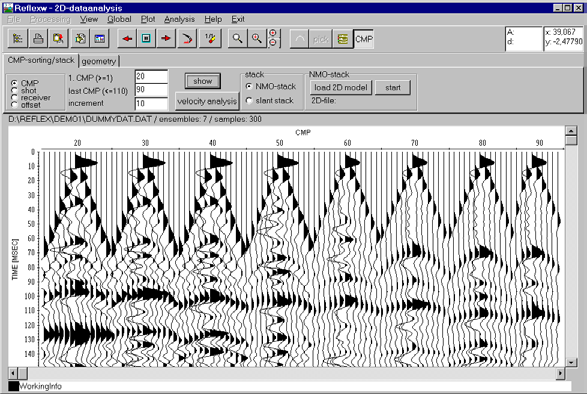
Task: Select the second magnifier zoom icon
Action: [257, 39]
